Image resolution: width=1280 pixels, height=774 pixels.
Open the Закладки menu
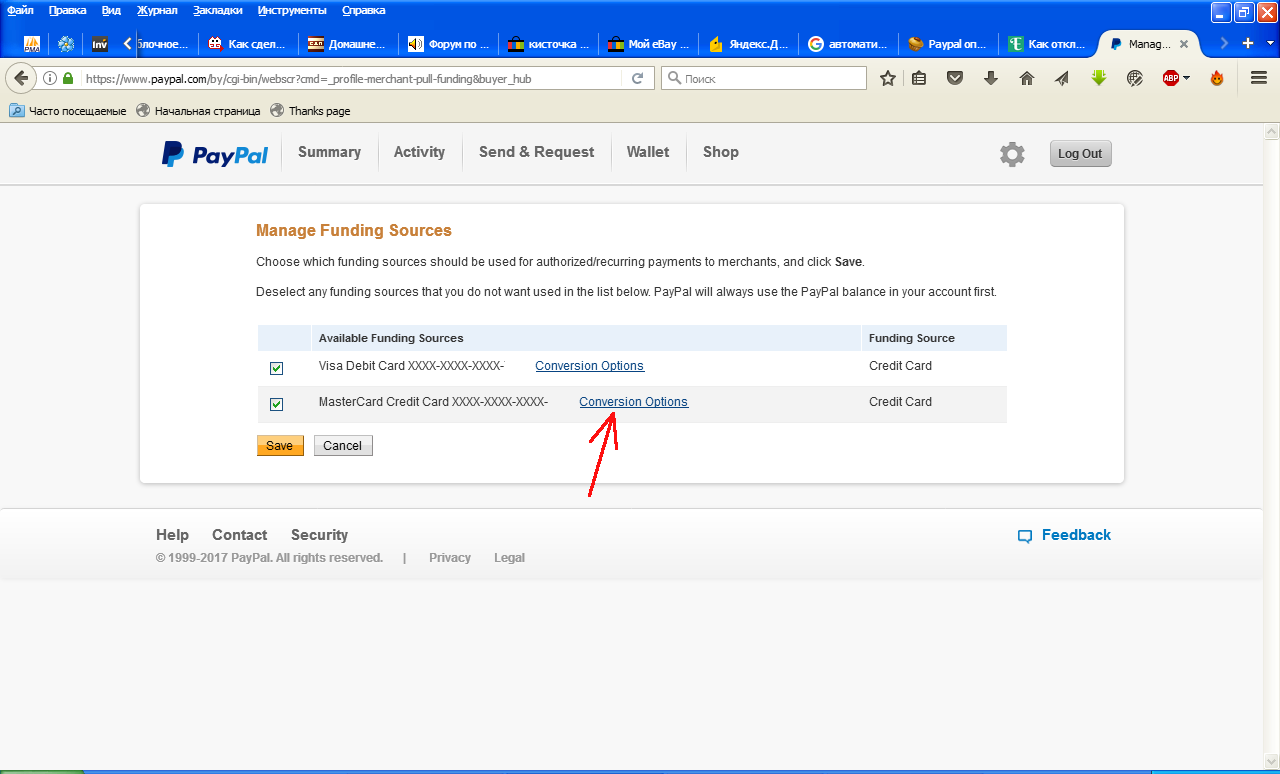click(x=218, y=10)
